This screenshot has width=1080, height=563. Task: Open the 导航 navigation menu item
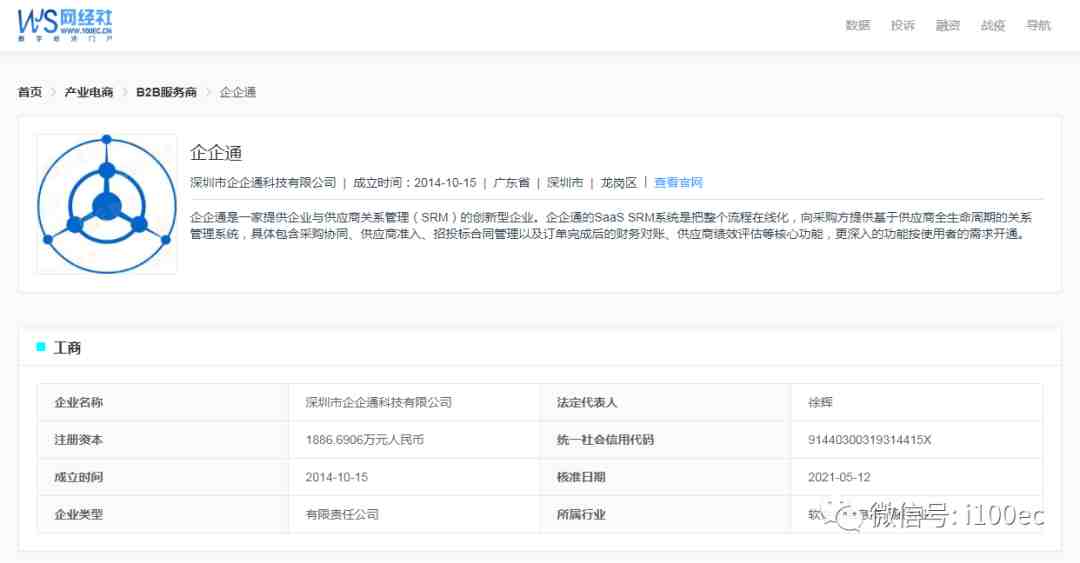pyautogui.click(x=1038, y=25)
